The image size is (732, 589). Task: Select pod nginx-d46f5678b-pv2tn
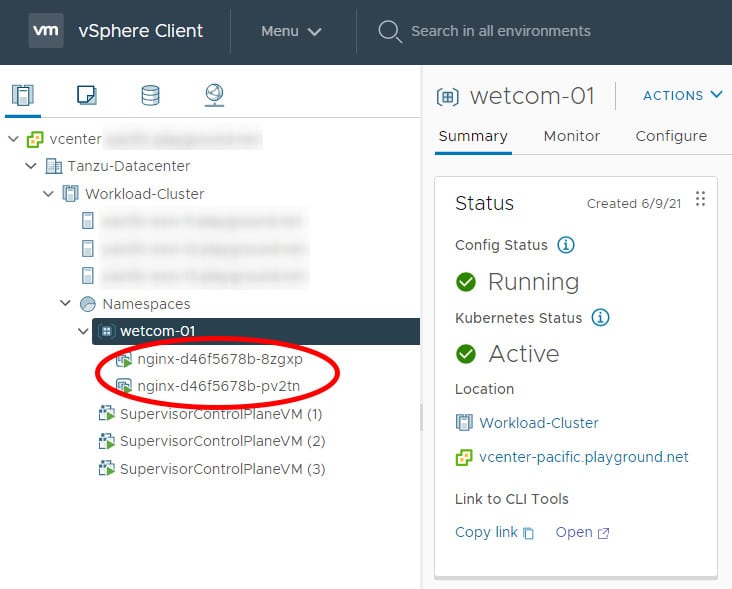pyautogui.click(x=218, y=386)
